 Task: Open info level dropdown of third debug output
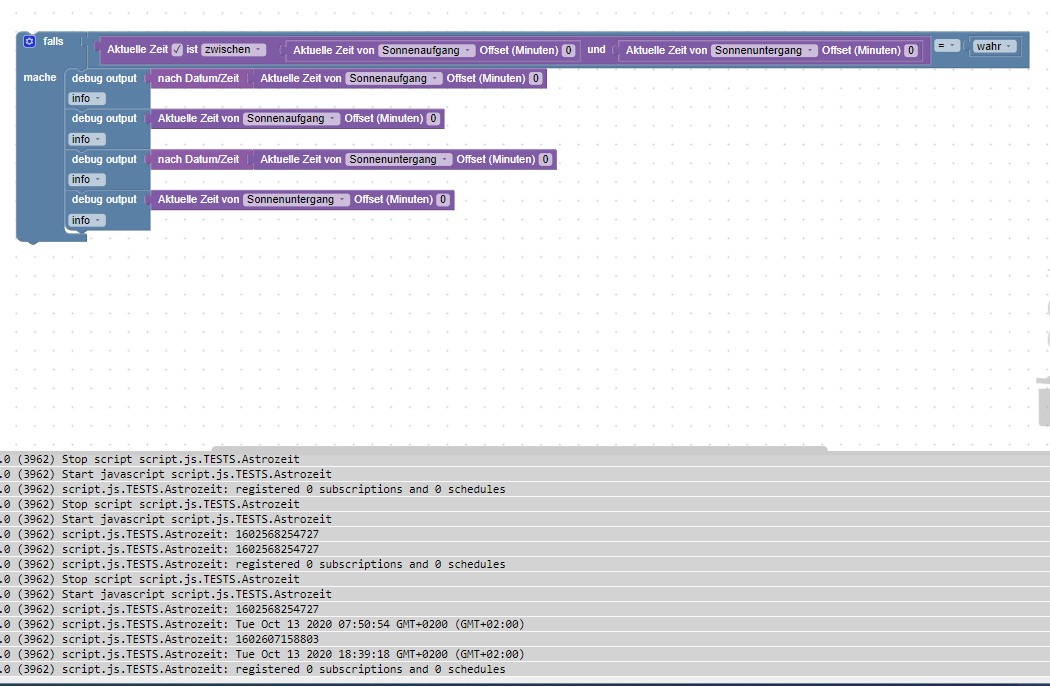[x=86, y=180]
